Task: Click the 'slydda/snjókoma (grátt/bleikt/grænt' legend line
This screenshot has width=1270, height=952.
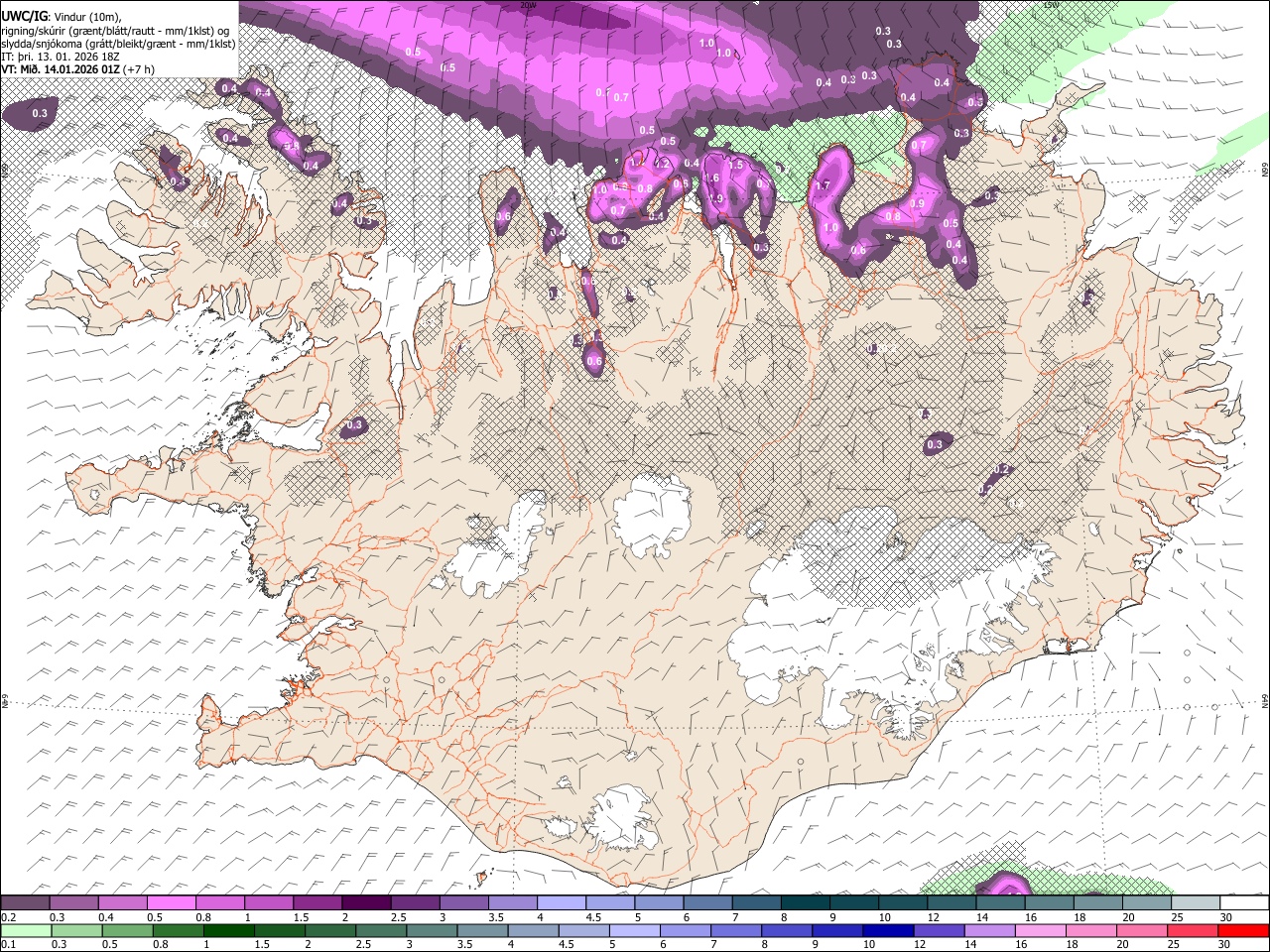Action: pyautogui.click(x=119, y=43)
